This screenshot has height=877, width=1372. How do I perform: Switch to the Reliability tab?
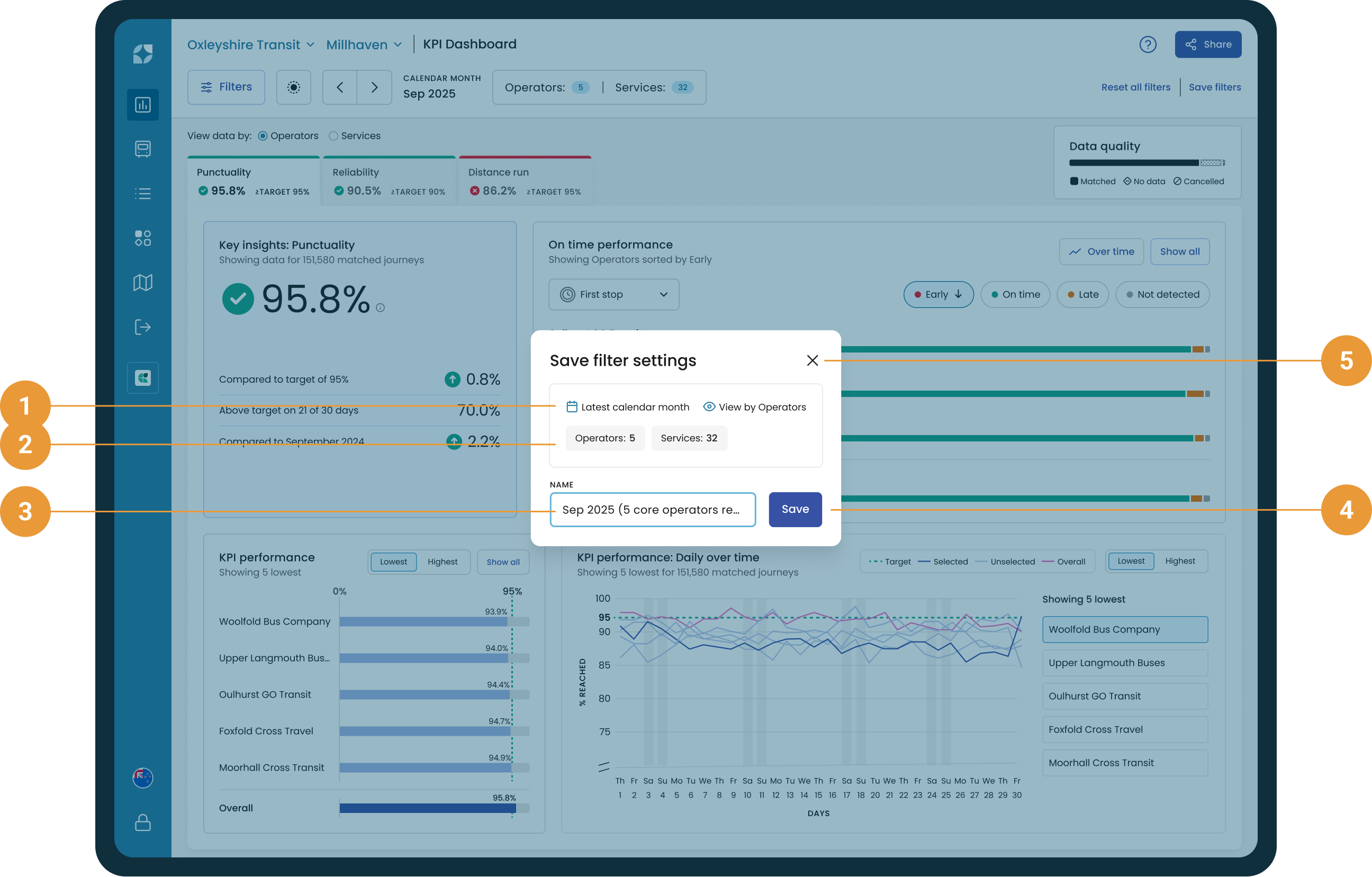(x=389, y=181)
